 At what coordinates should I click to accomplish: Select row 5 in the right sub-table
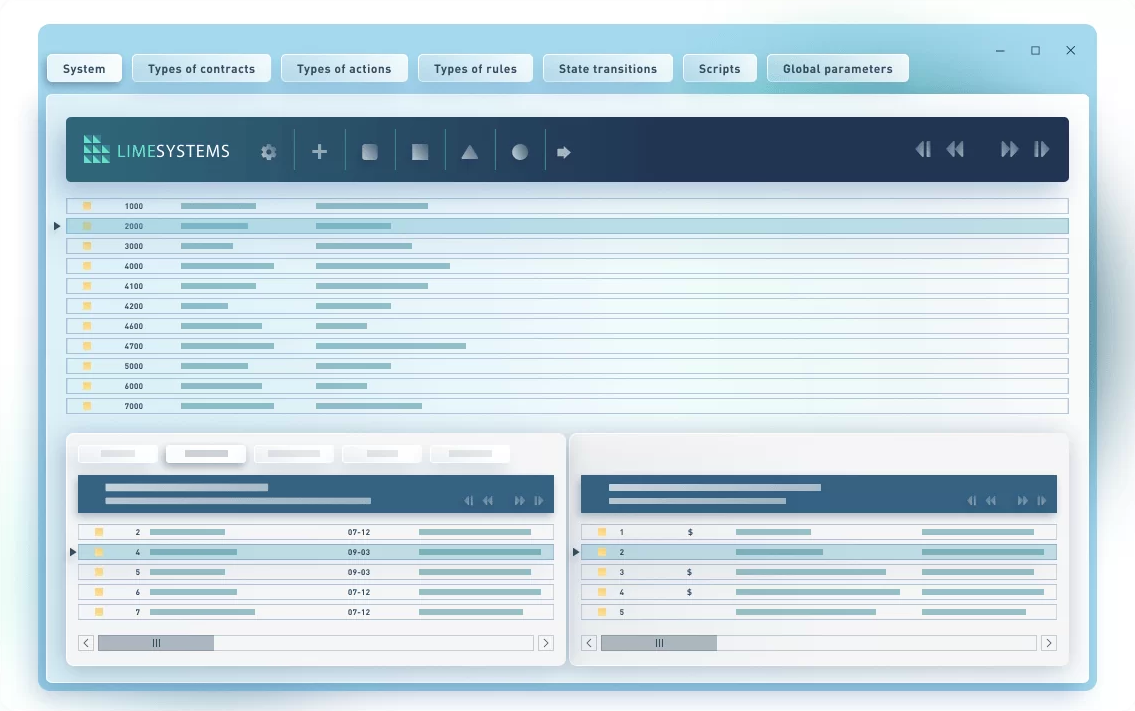[x=819, y=612]
